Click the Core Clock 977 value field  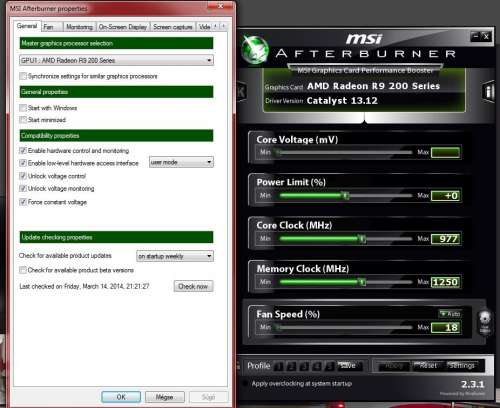446,239
